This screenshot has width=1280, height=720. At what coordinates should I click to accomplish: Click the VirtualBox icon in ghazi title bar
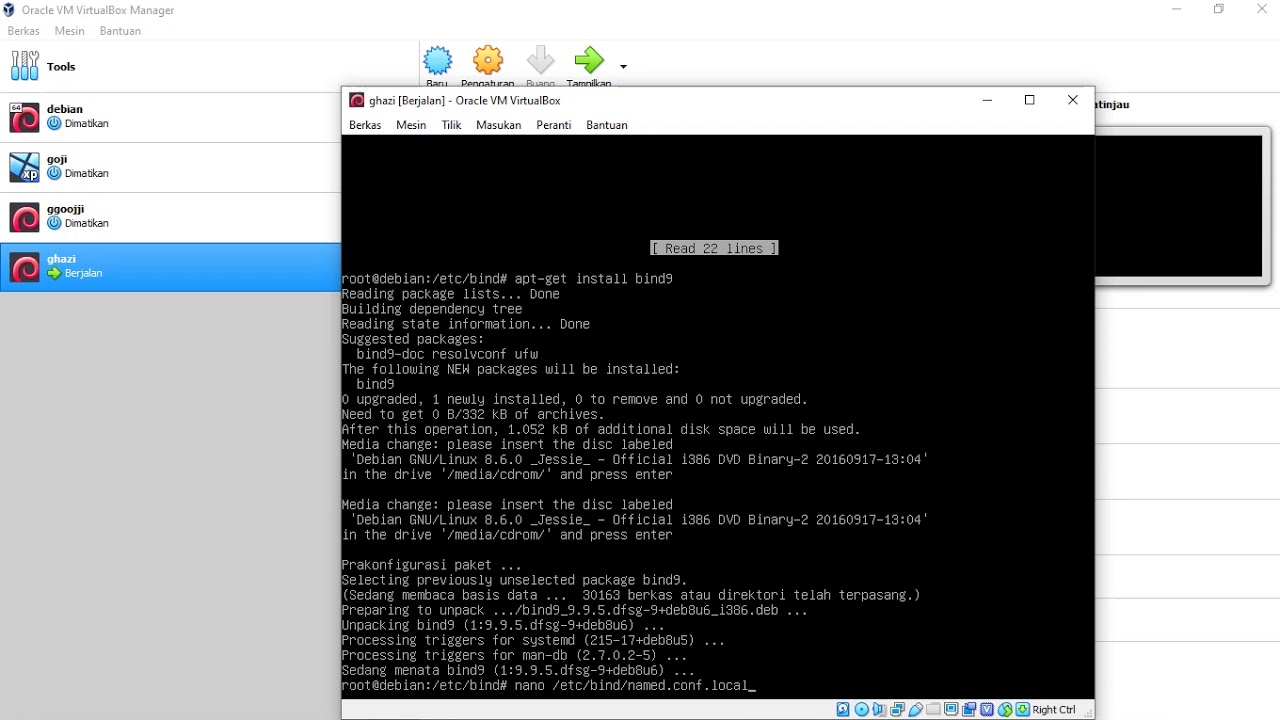coord(356,100)
